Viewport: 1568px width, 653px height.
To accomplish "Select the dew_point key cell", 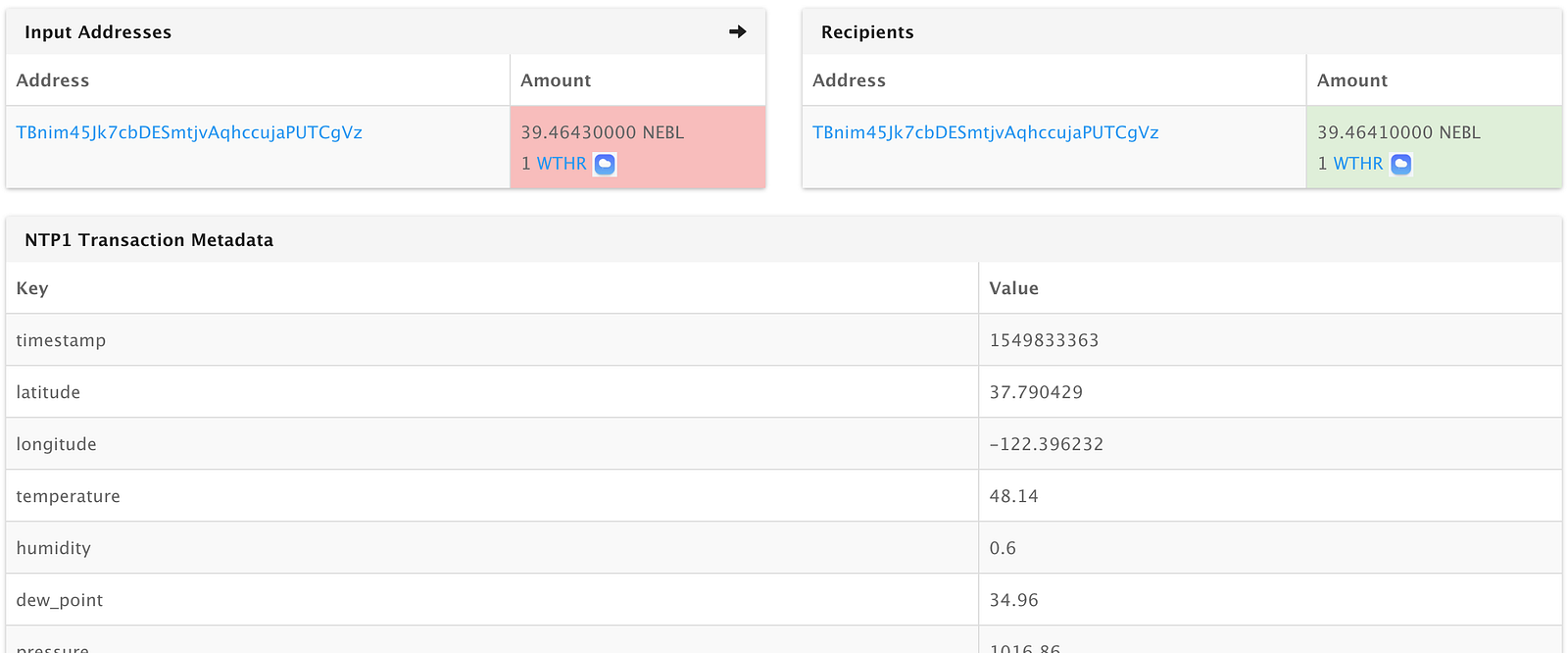I will pyautogui.click(x=492, y=600).
